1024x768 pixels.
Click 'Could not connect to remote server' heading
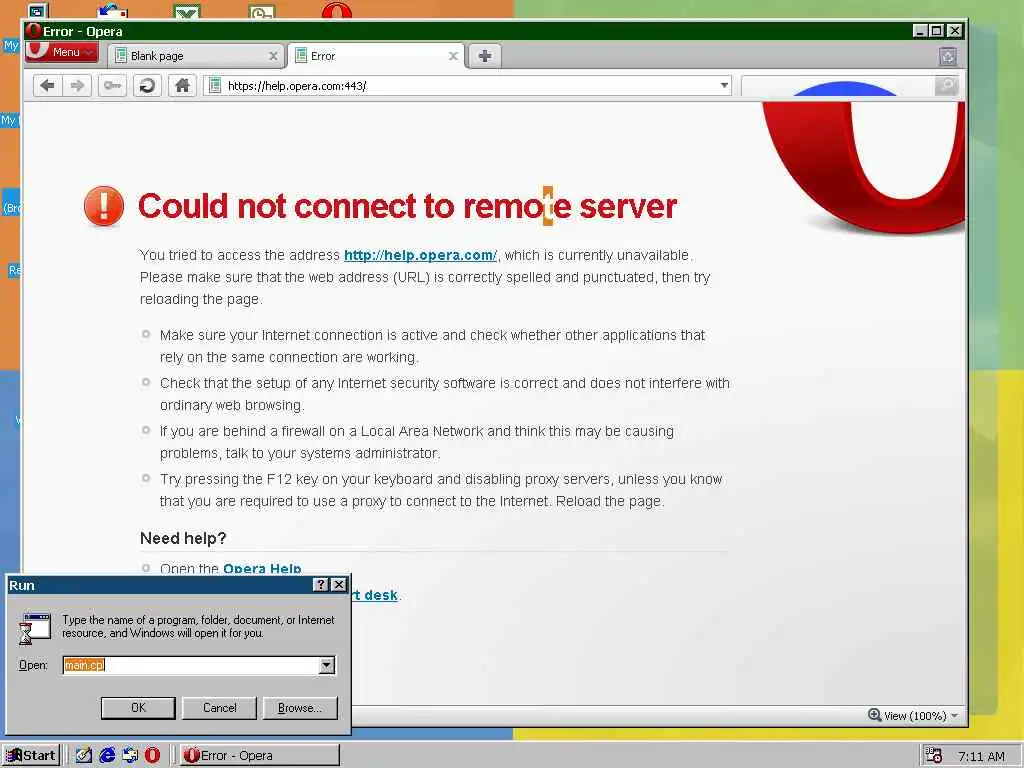coord(408,206)
